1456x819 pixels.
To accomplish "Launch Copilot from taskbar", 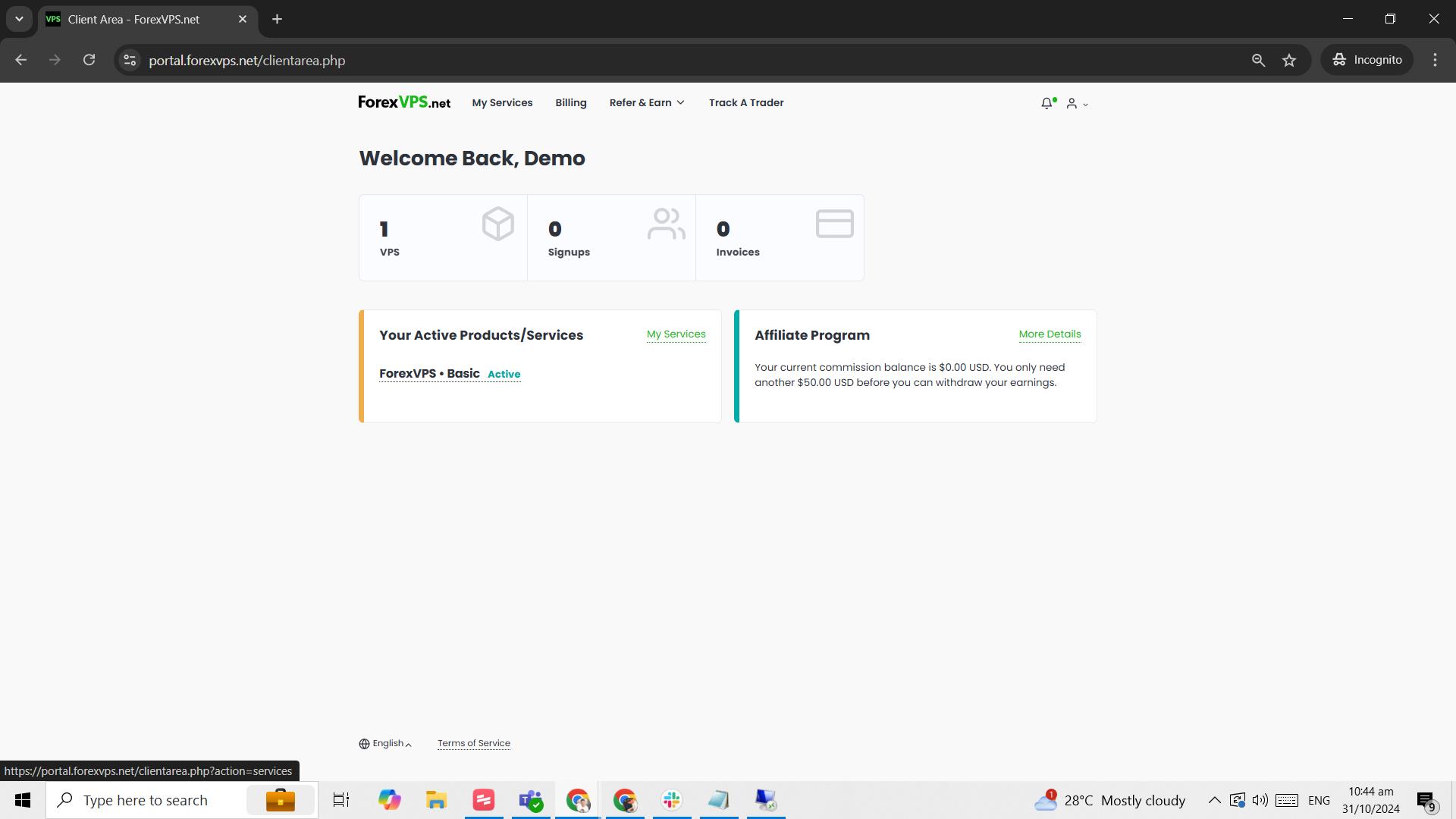I will (x=389, y=800).
